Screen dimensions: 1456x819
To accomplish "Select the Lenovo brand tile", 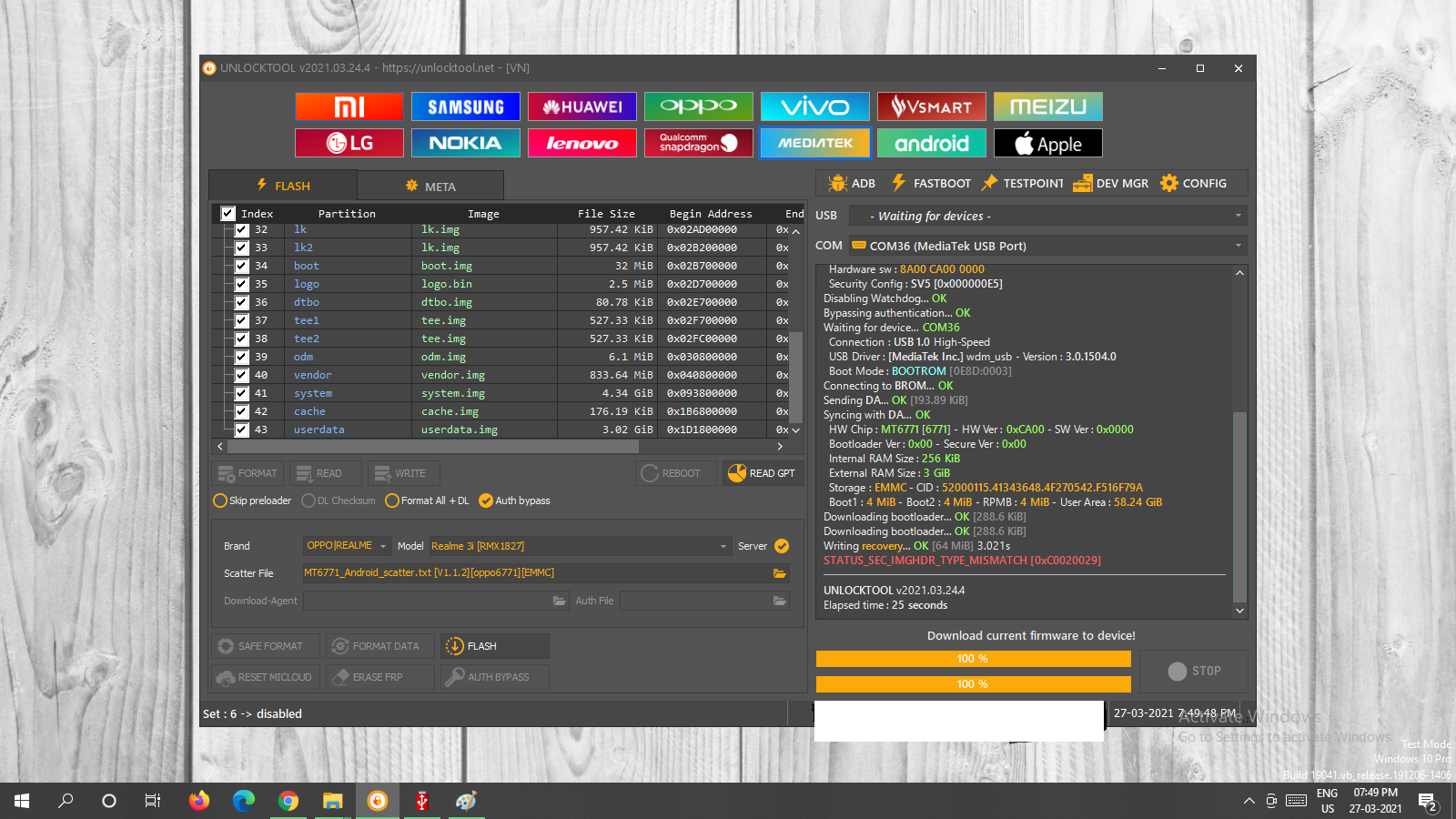I will 582,143.
